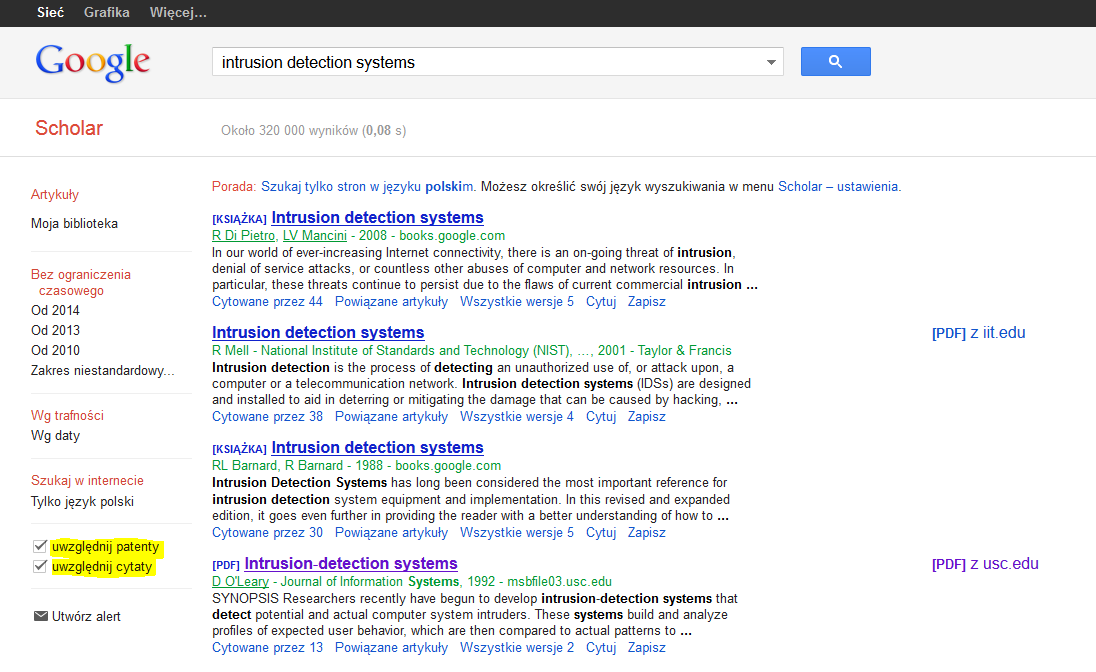Open [PDF] z iit.edu link

click(979, 333)
